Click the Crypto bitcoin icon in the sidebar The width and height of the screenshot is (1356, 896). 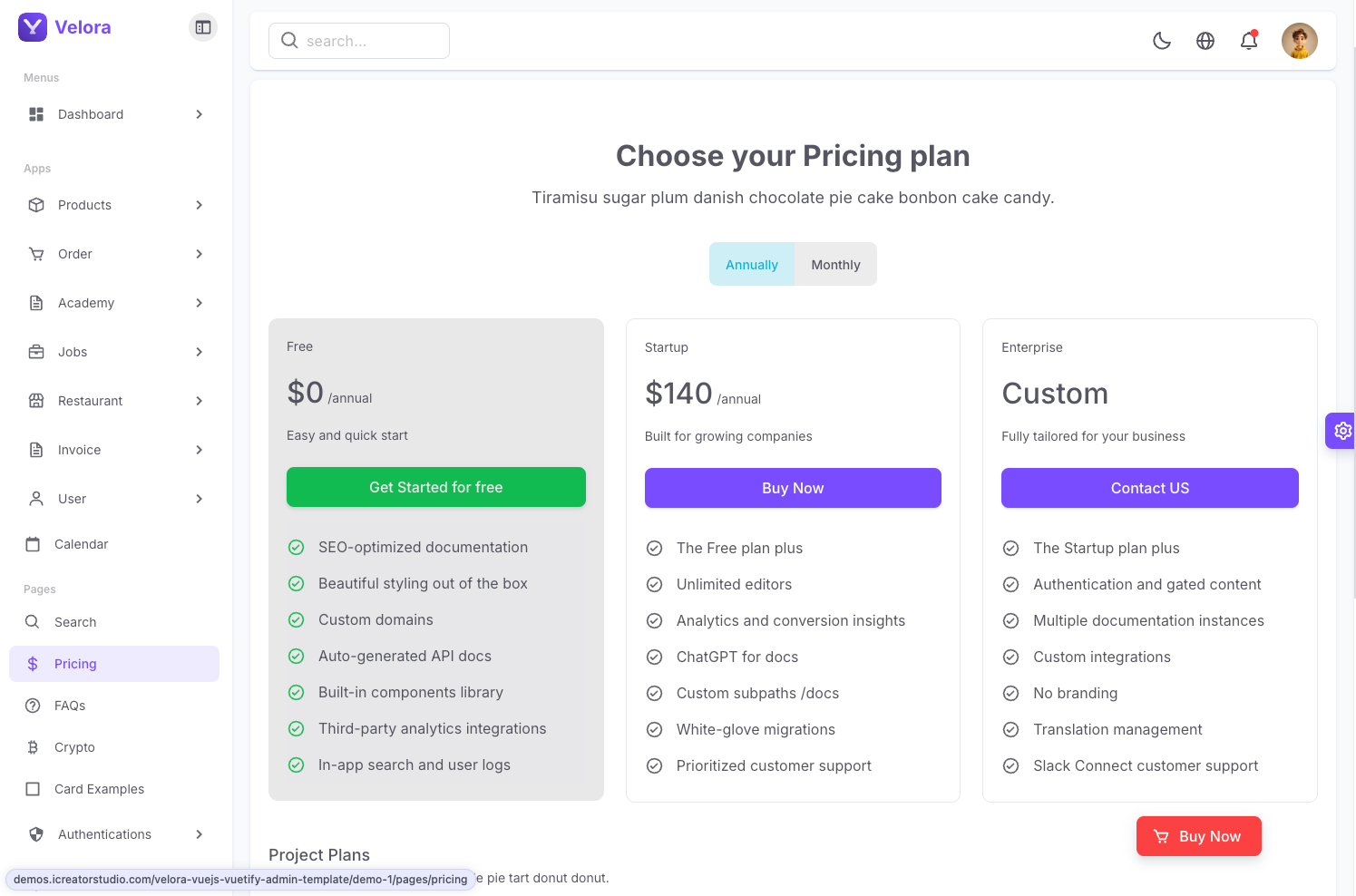(x=33, y=747)
